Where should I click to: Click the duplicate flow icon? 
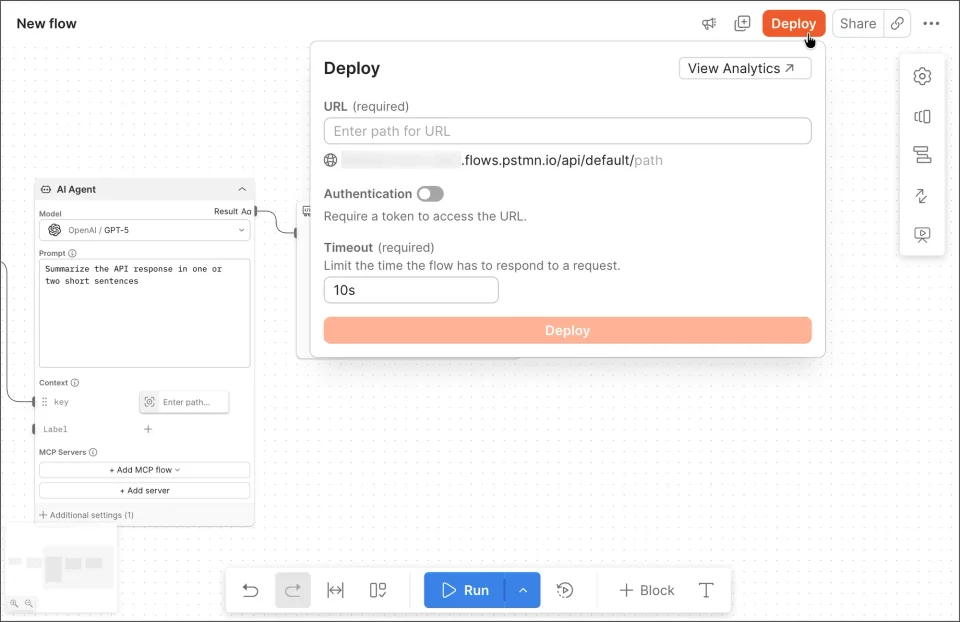coord(742,24)
